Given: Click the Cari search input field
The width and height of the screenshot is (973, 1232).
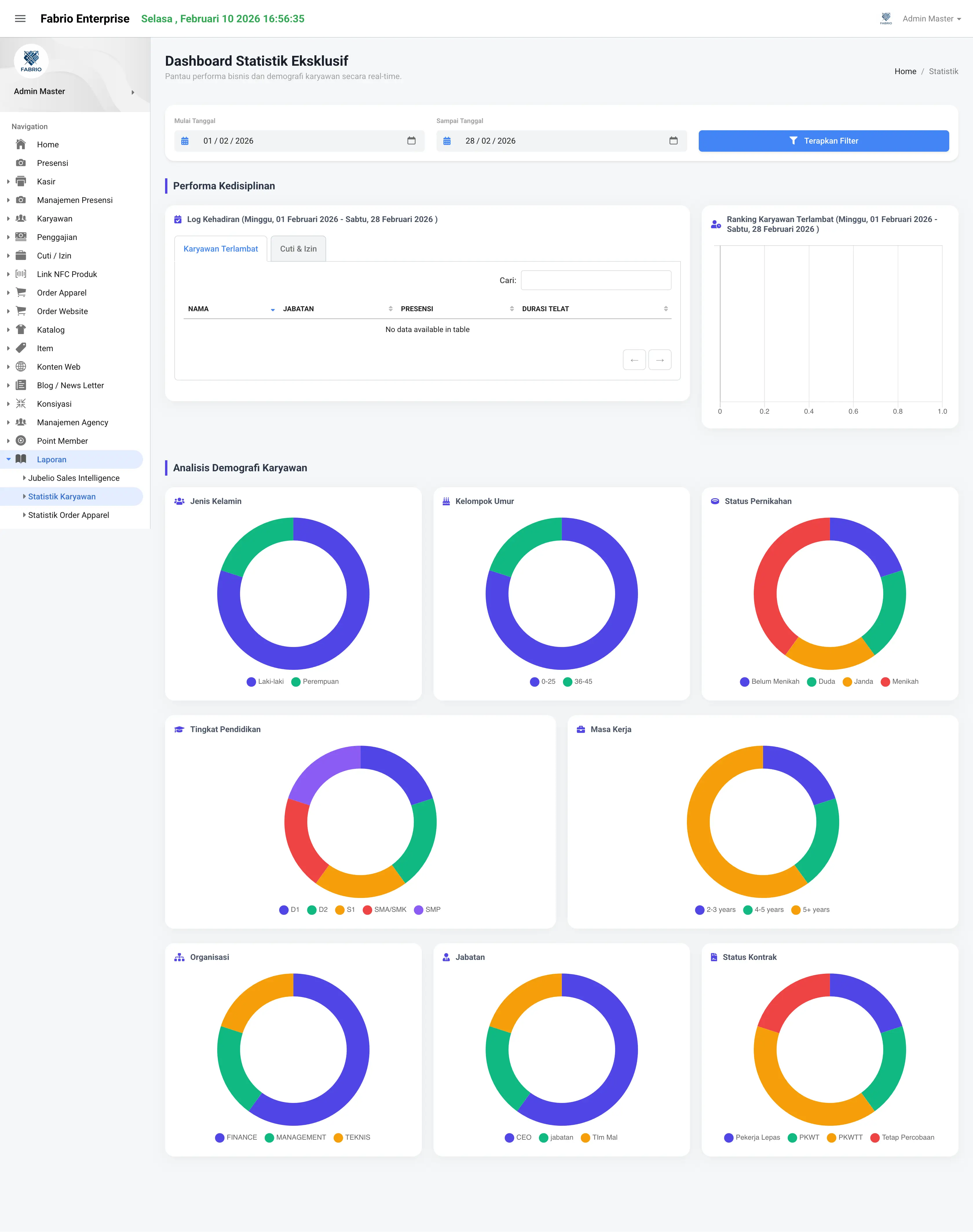Looking at the screenshot, I should click(x=596, y=280).
